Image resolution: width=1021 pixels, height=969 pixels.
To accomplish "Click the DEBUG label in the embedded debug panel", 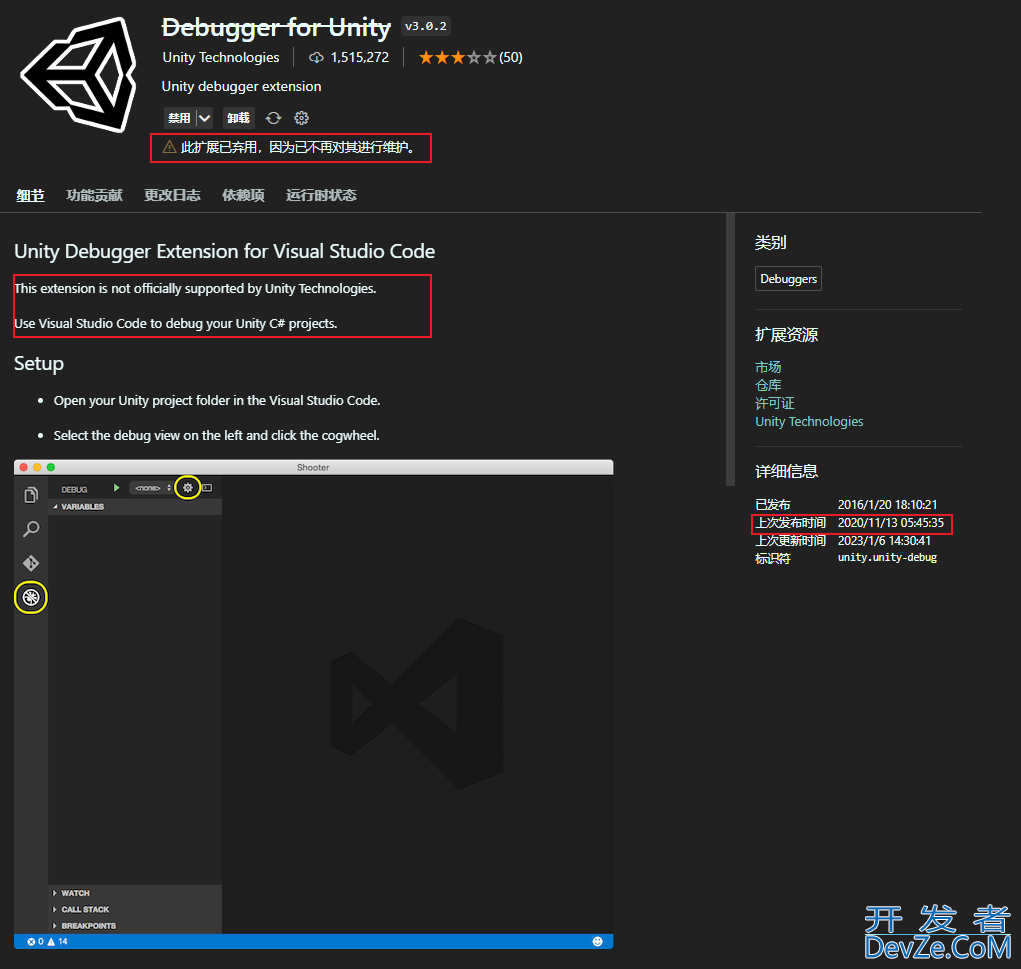I will coord(74,490).
